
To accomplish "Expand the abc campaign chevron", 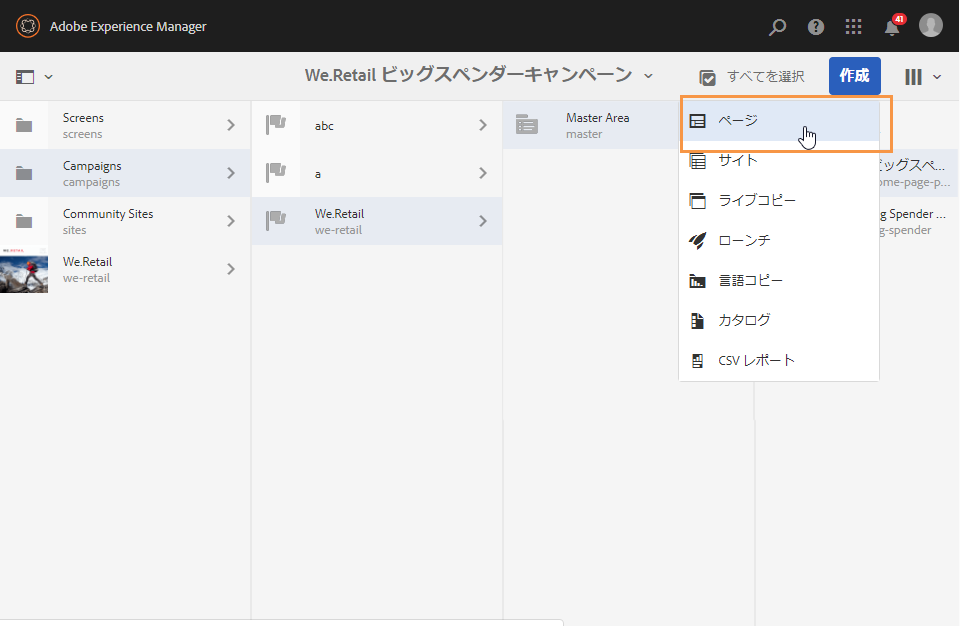I will pyautogui.click(x=483, y=125).
